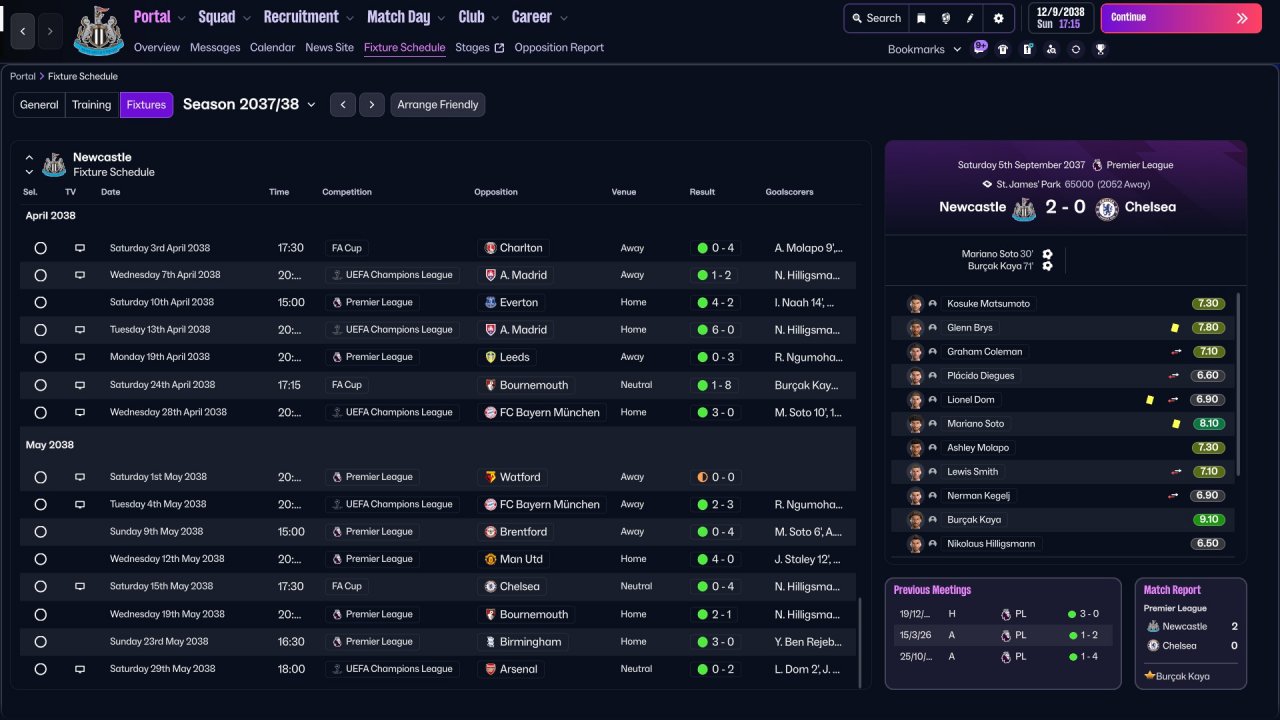Click the Arsenal crest in opposition column

[x=490, y=669]
